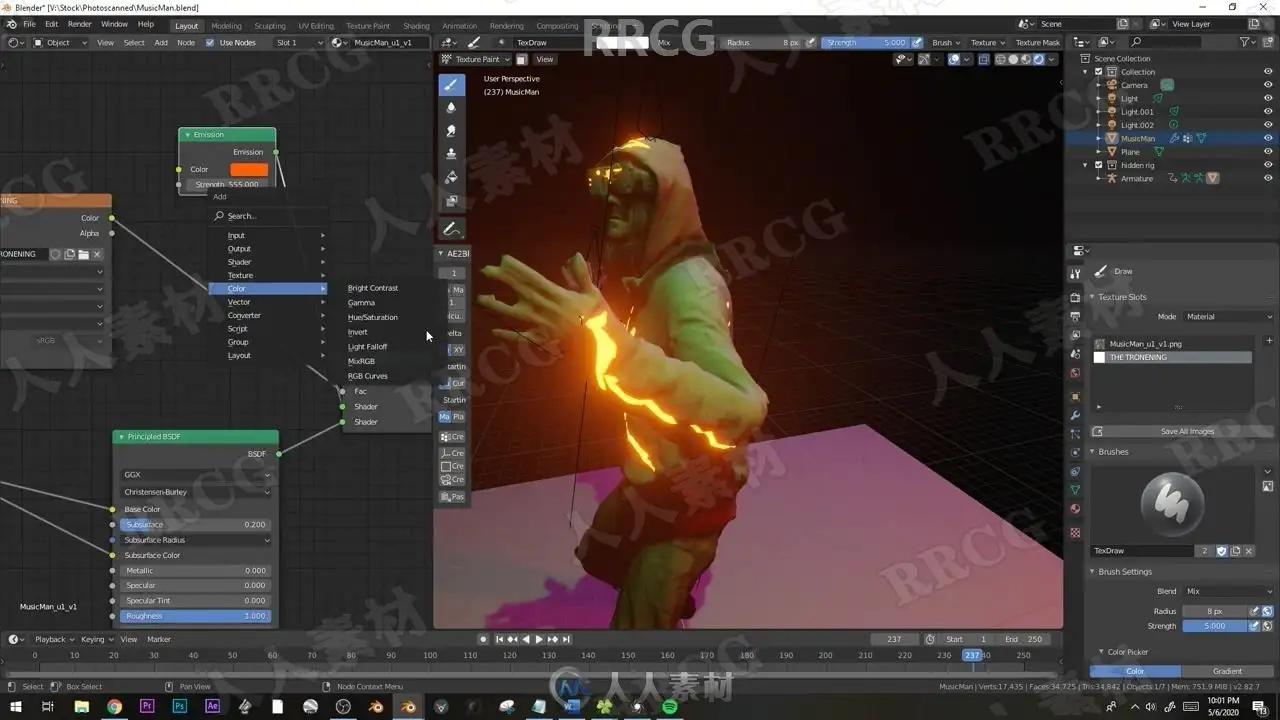Screen dimensions: 1280x720
Task: Open the Object Constraints properties tab
Action: tap(1075, 471)
